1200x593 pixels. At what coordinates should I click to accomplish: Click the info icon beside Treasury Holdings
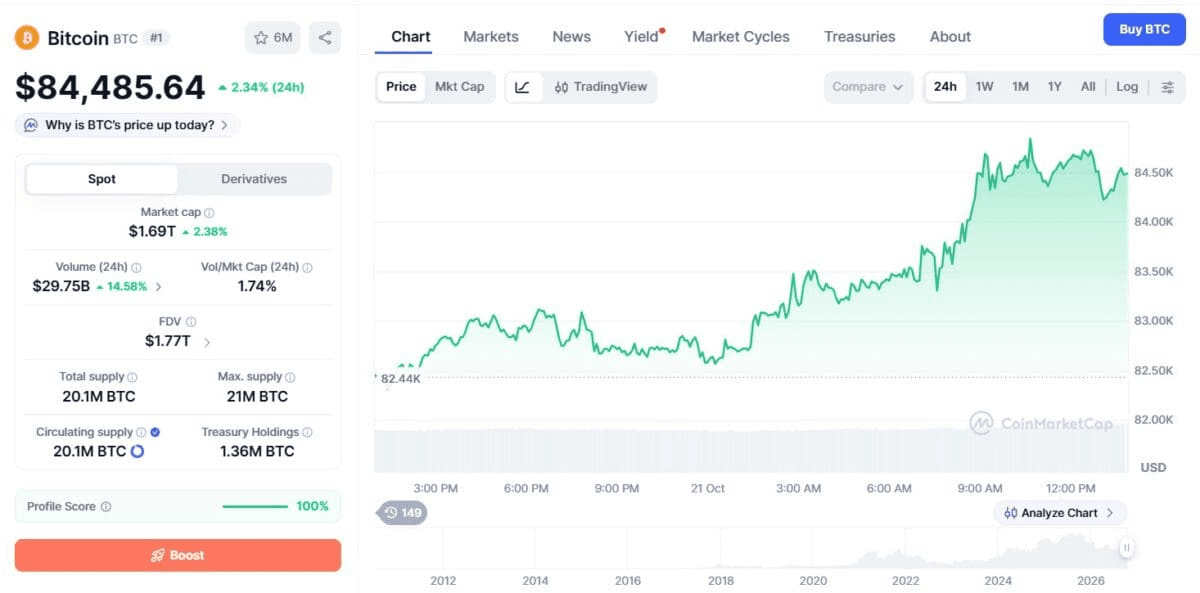pyautogui.click(x=307, y=433)
